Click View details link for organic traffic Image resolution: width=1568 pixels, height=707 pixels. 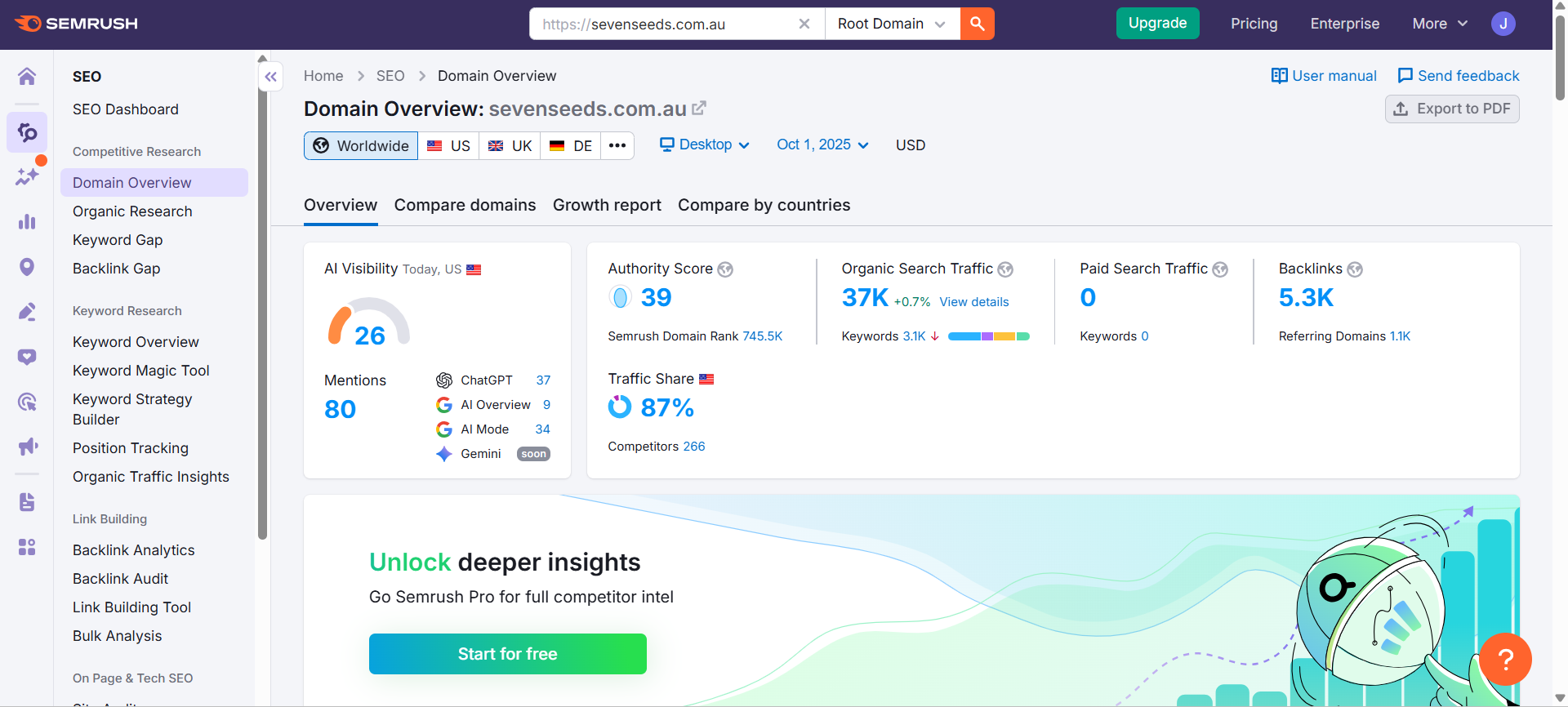(x=973, y=302)
